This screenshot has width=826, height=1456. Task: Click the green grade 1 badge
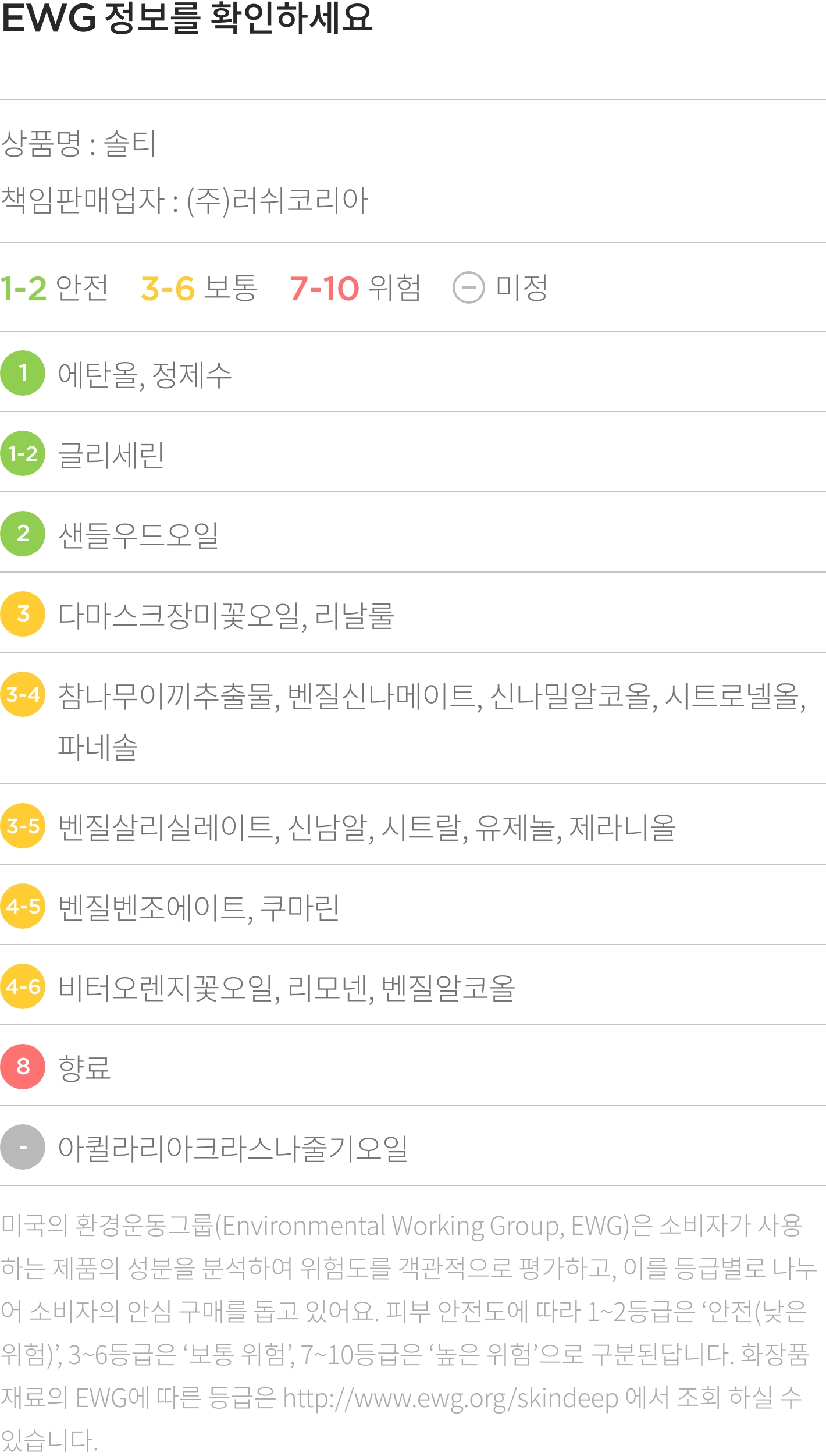tap(23, 373)
